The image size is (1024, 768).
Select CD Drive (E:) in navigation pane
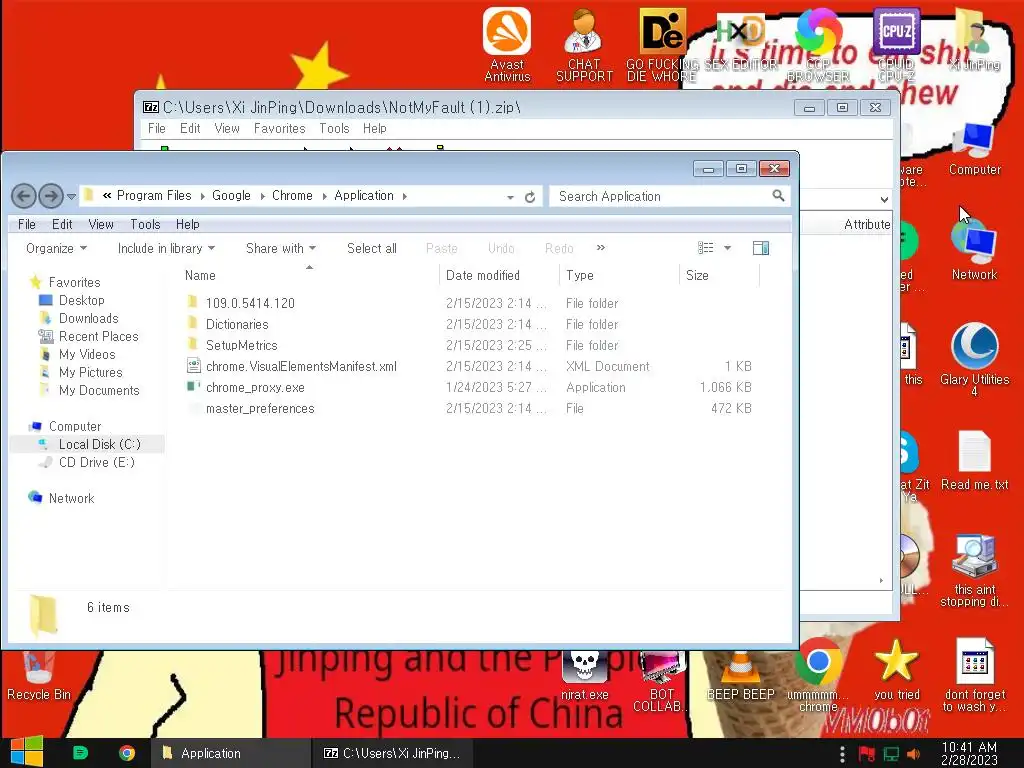point(97,462)
